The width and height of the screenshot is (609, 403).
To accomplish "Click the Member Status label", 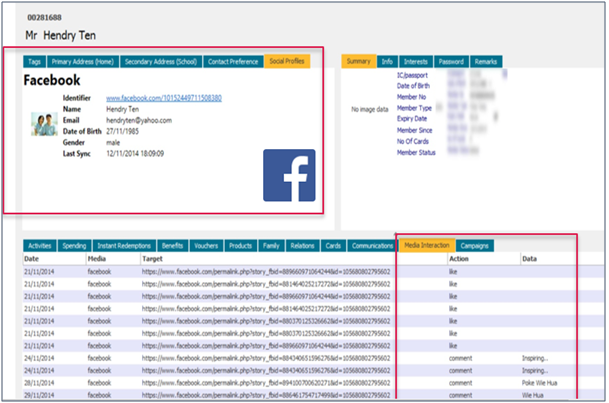I will pos(416,153).
